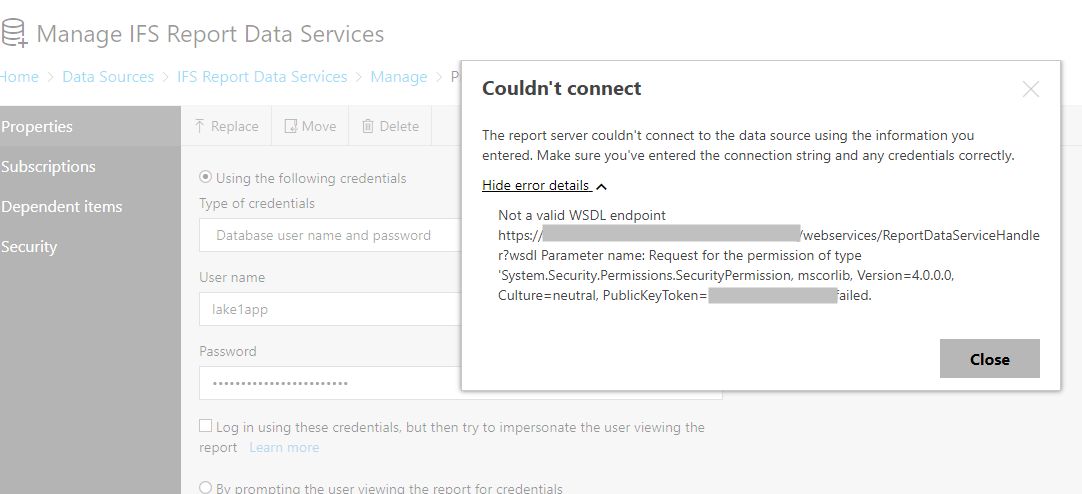Click the Close button in dialog
This screenshot has height=494, width=1082.
click(990, 359)
